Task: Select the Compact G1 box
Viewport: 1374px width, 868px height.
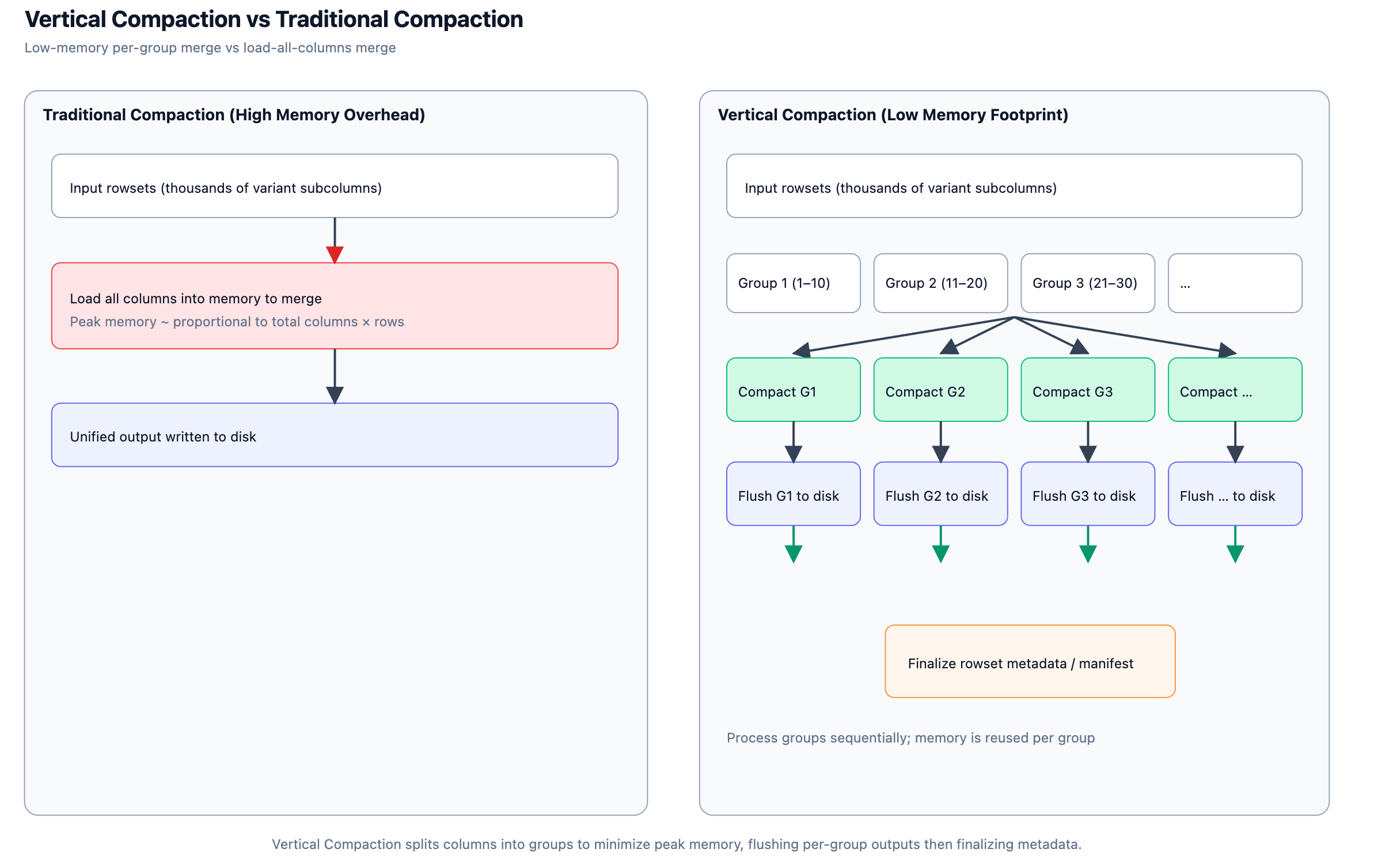Action: 793,390
